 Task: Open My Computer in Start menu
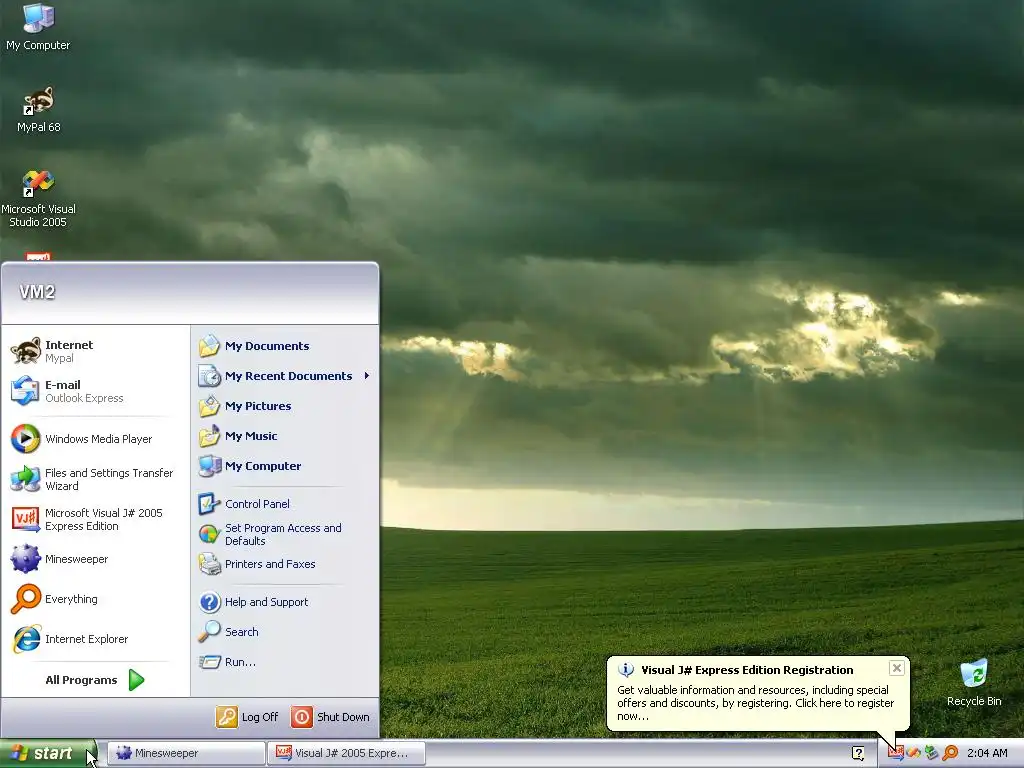click(x=285, y=466)
